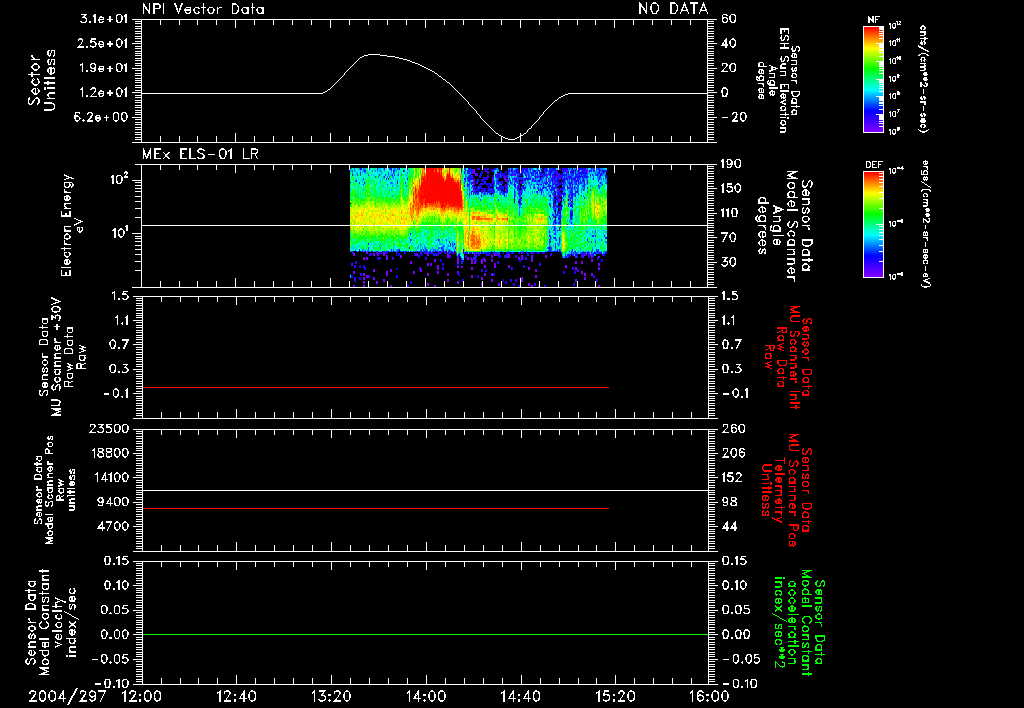The image size is (1024, 708).
Task: Click the "Model Scanner Pos Raw" axis title
Action: point(55,491)
